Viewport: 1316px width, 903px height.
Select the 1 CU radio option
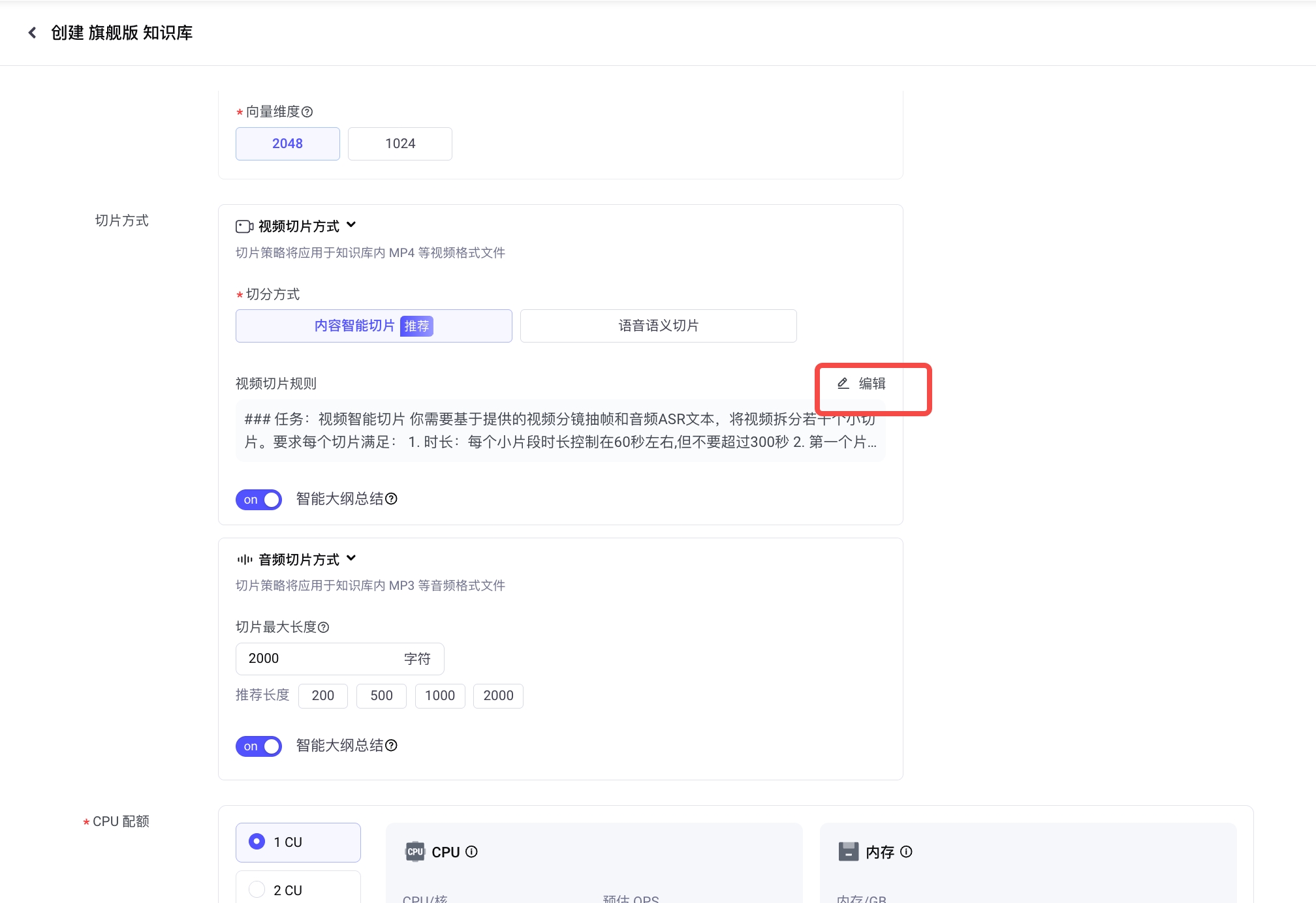click(x=298, y=842)
